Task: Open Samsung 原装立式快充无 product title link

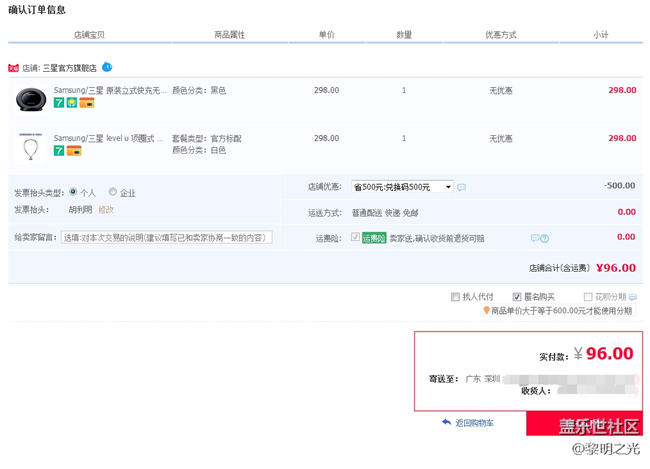Action: coord(110,90)
